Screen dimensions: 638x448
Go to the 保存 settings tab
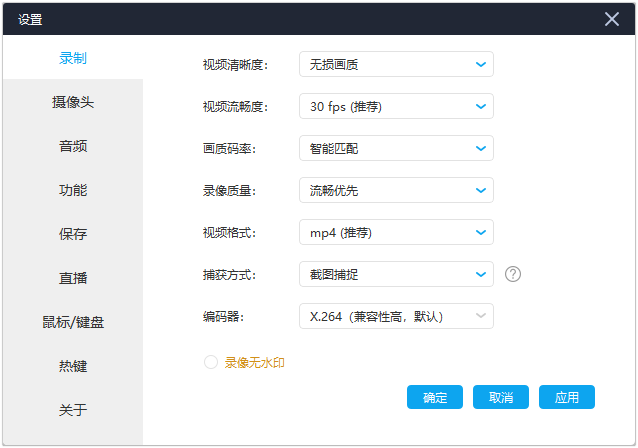point(73,234)
